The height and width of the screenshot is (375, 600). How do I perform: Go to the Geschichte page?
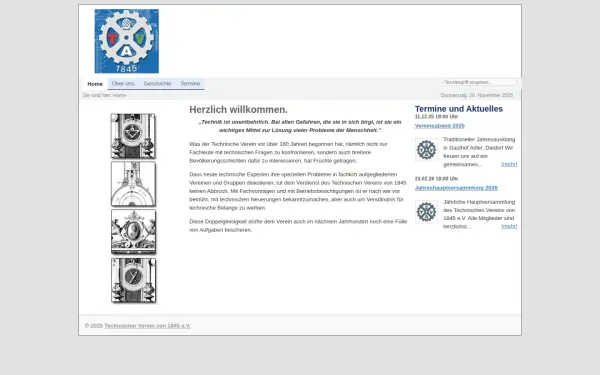tap(157, 83)
